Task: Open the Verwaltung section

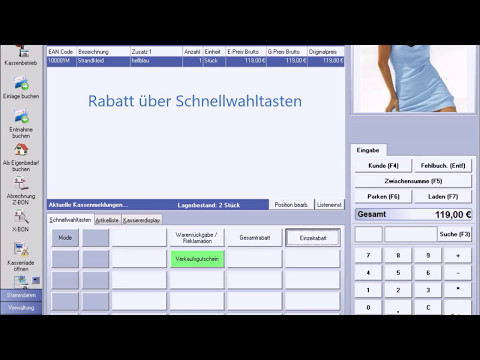Action: point(21,308)
